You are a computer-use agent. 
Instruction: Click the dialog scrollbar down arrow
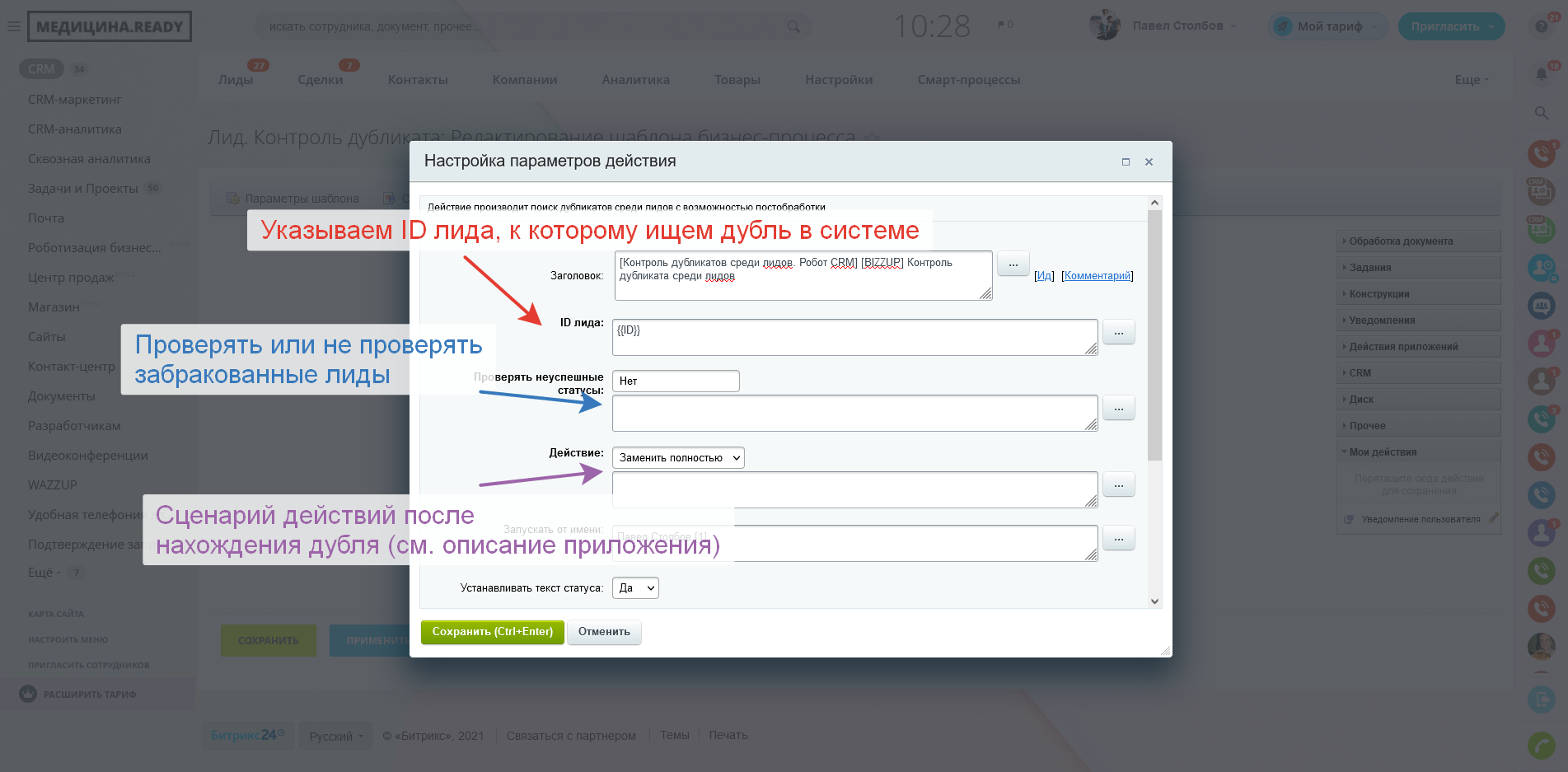[1154, 601]
